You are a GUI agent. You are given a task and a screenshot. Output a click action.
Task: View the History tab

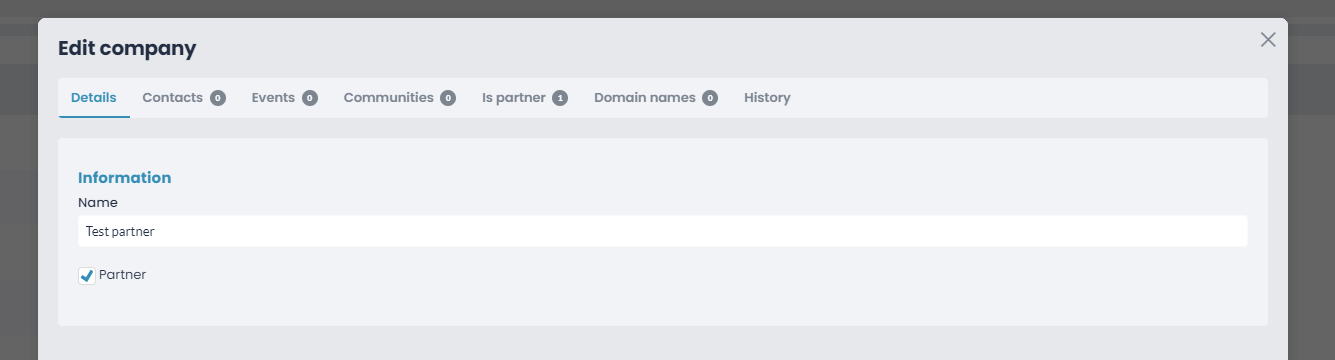coord(767,98)
